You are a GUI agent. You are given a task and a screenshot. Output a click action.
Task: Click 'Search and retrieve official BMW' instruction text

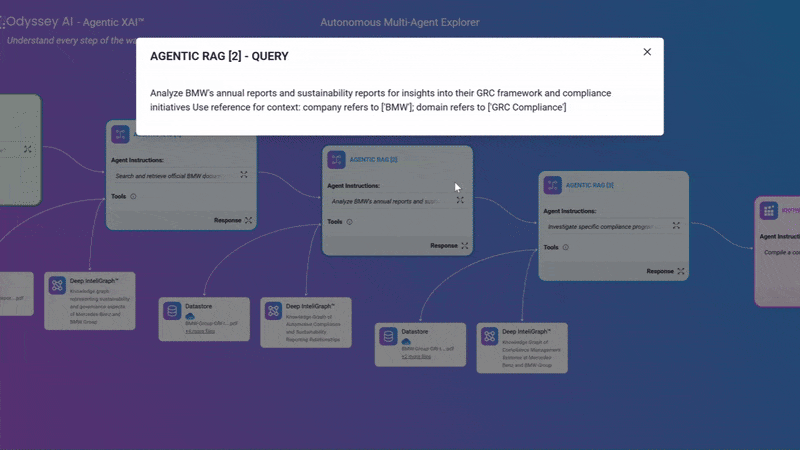pos(170,176)
